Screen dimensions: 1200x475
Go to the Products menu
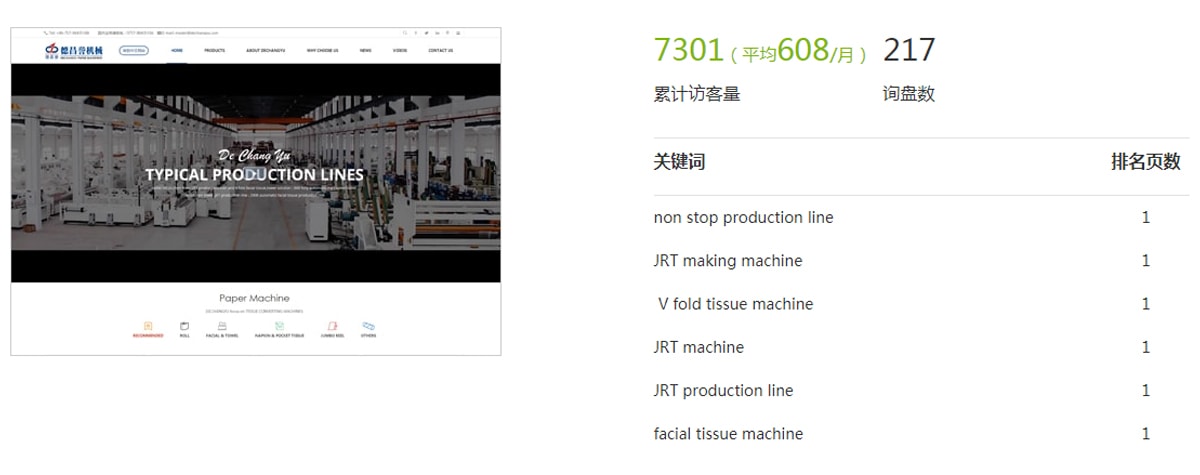[214, 50]
